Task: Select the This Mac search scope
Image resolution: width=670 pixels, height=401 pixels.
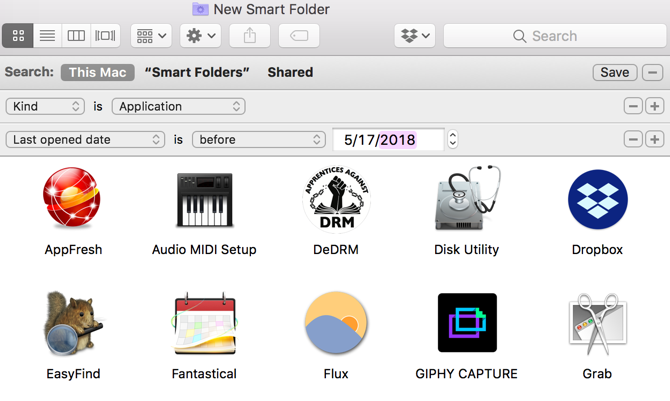Action: point(98,72)
